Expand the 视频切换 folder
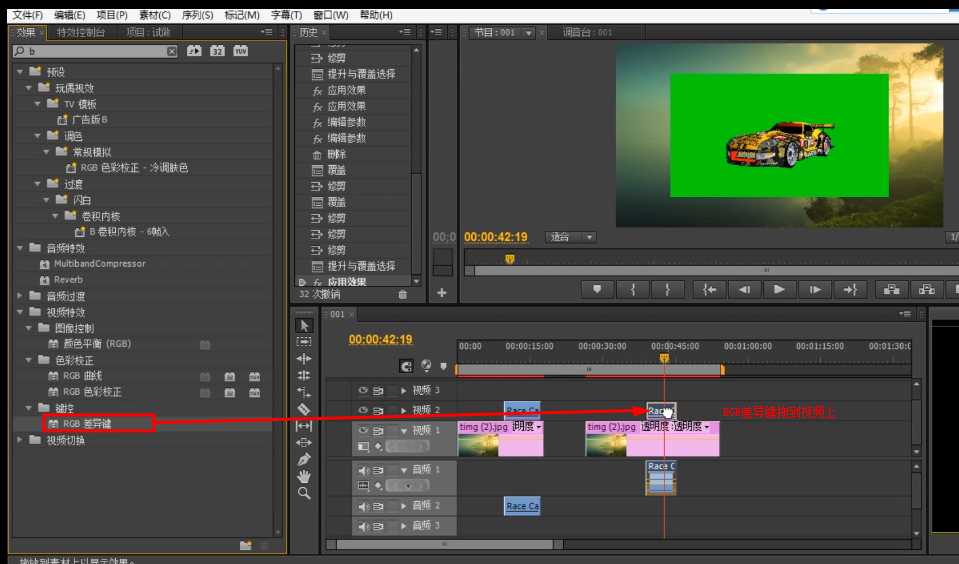Viewport: 959px width, 564px height. (x=20, y=440)
